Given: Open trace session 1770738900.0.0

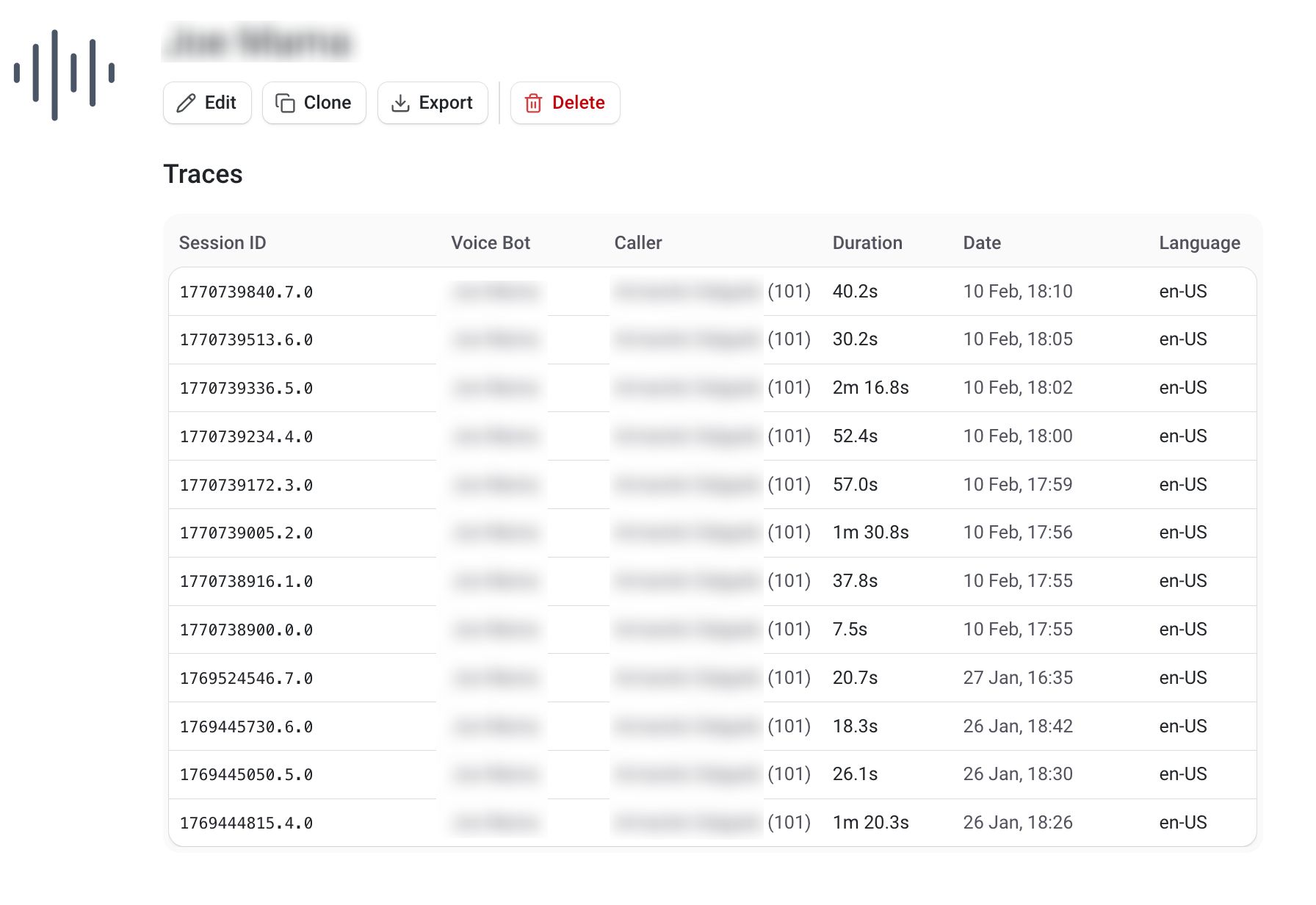Looking at the screenshot, I should [246, 630].
